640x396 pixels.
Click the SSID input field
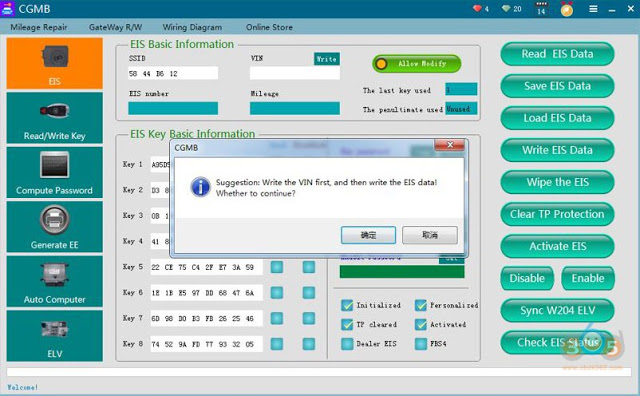tap(173, 73)
